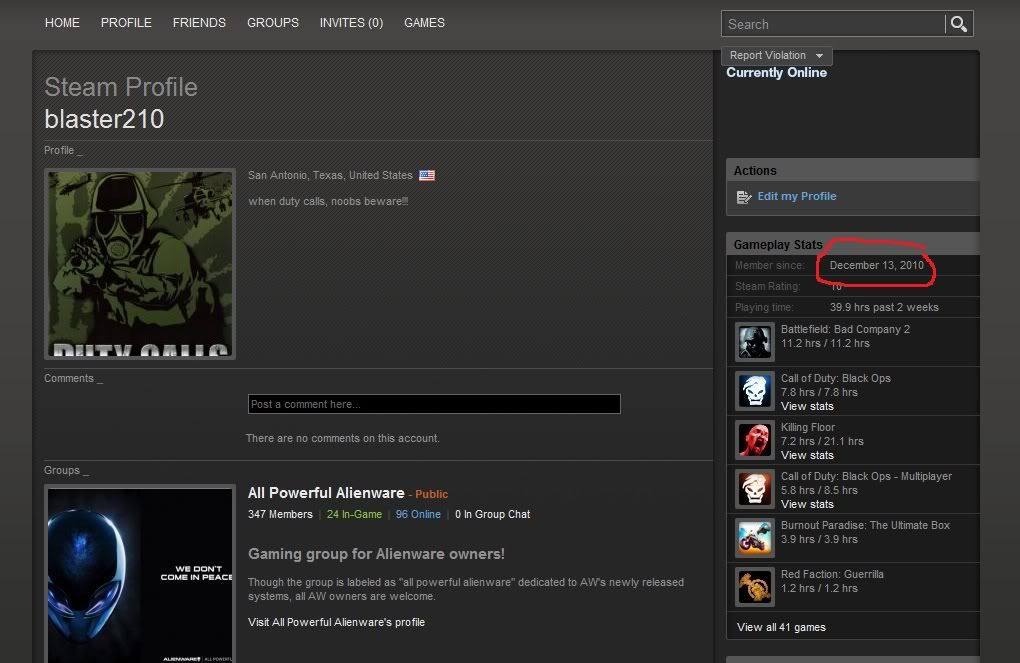Screen dimensions: 1020x663
Task: Click the blaster210 profile avatar image
Action: [140, 264]
